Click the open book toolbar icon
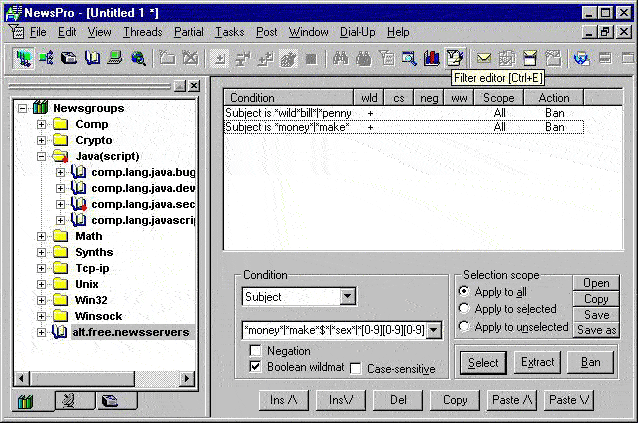This screenshot has width=638, height=423. click(x=92, y=59)
